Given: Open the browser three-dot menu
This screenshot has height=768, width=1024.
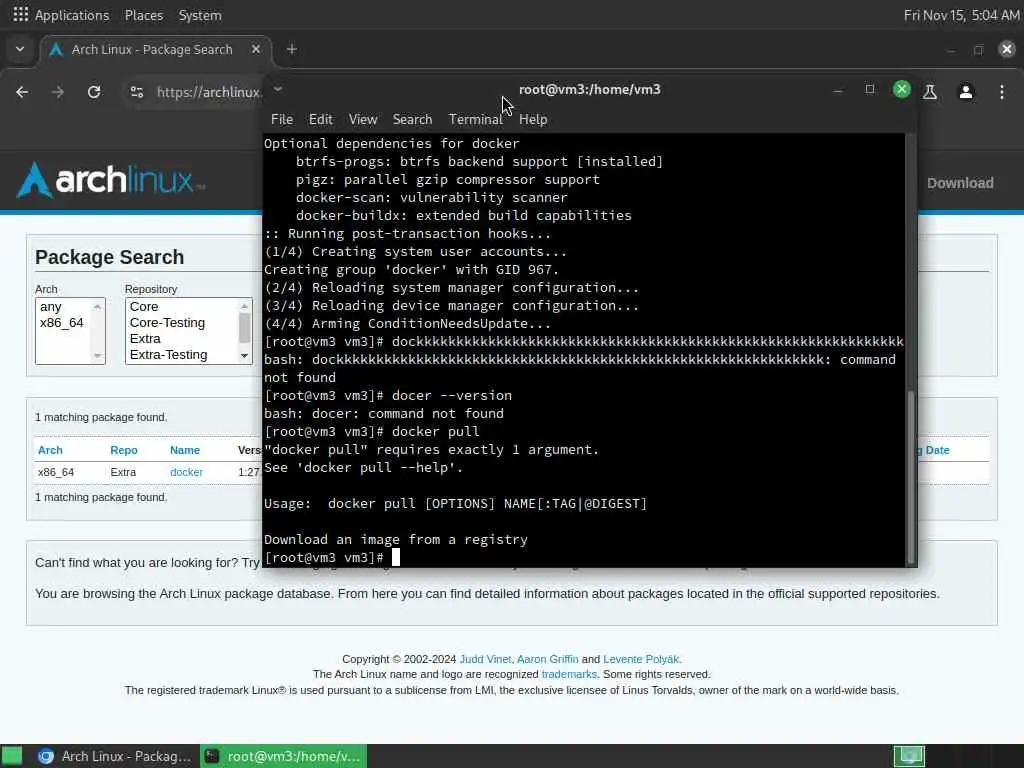Looking at the screenshot, I should (x=1002, y=92).
